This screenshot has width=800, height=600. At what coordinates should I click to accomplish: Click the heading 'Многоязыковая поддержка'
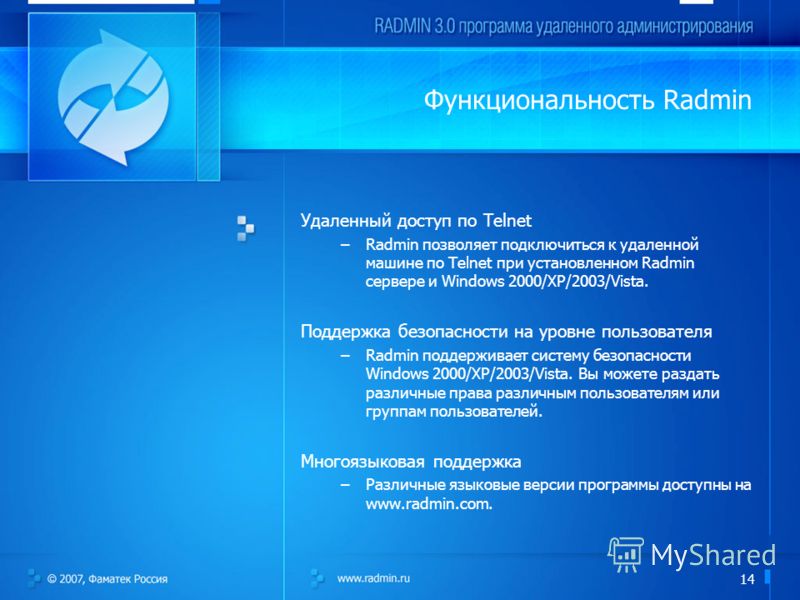click(411, 462)
